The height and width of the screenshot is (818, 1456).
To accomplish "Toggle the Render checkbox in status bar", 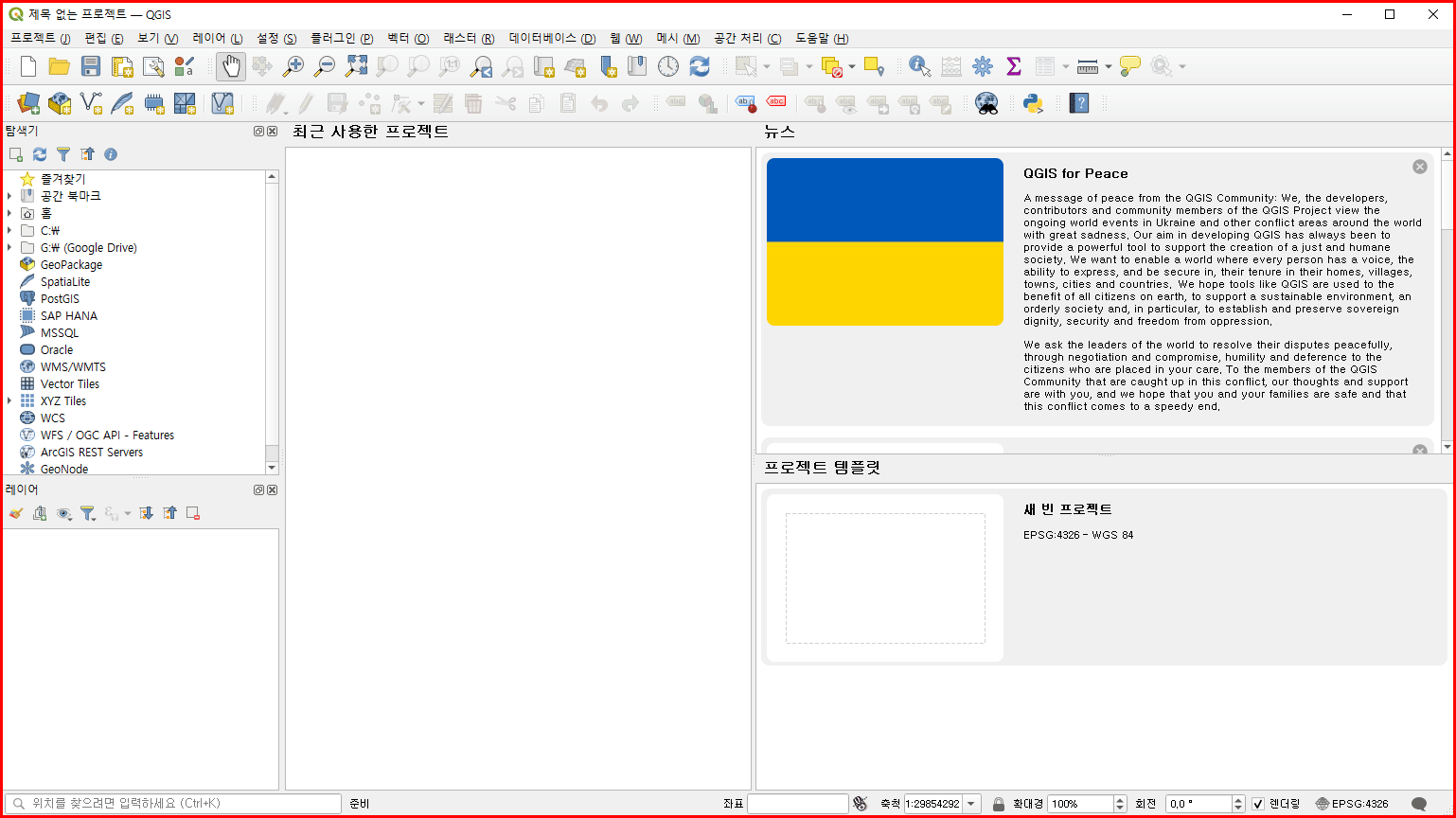I will coord(1258,804).
